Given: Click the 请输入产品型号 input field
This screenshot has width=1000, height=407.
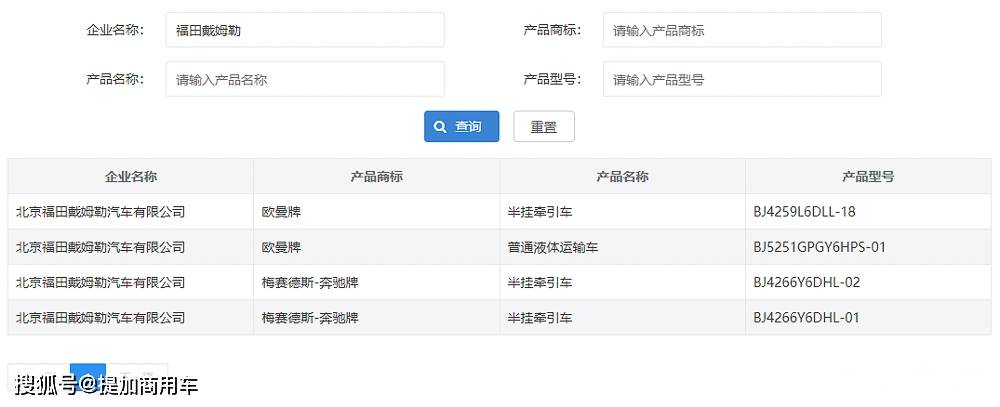Looking at the screenshot, I should pos(741,79).
